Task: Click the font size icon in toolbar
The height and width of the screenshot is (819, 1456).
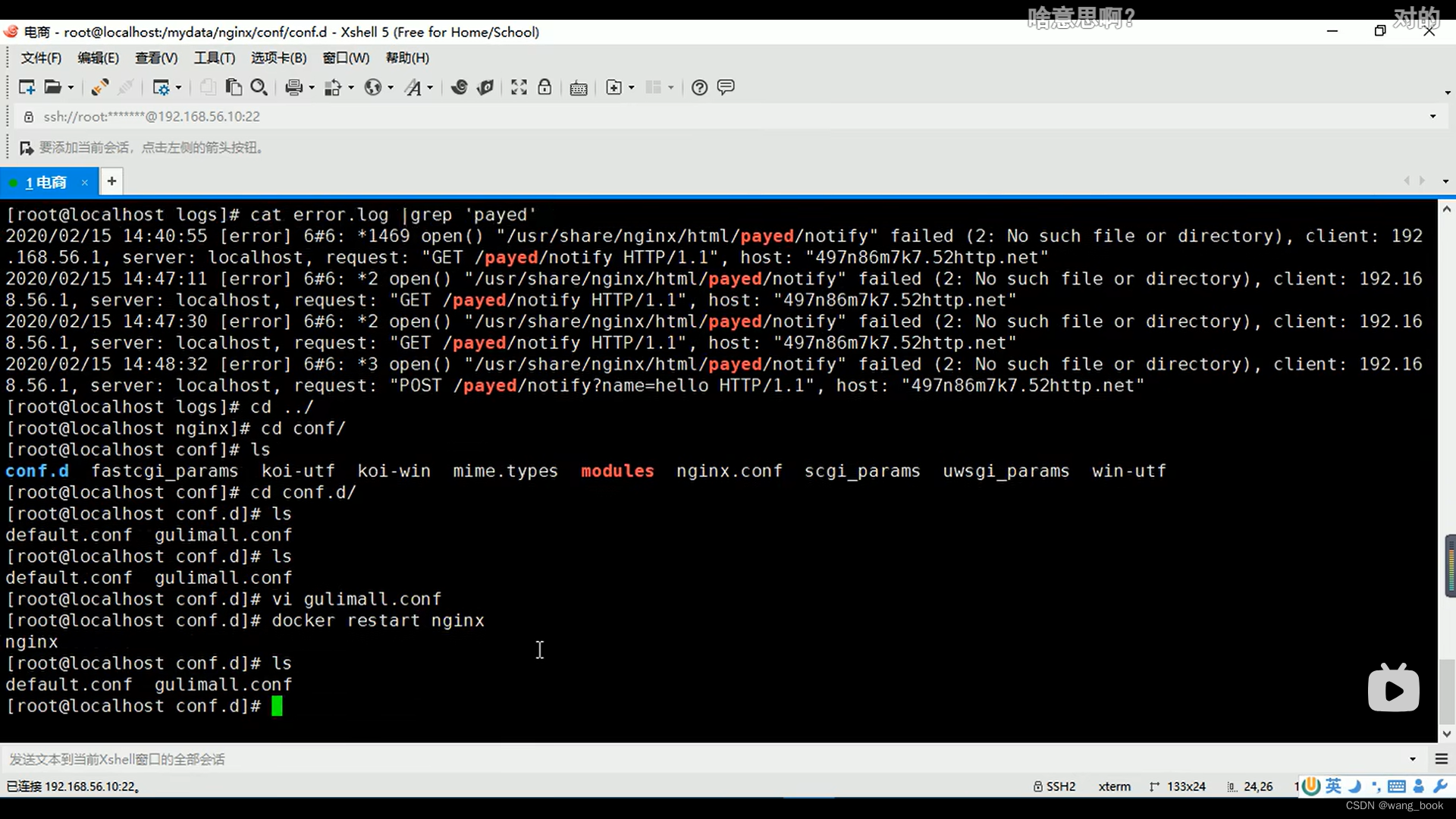Action: point(416,88)
